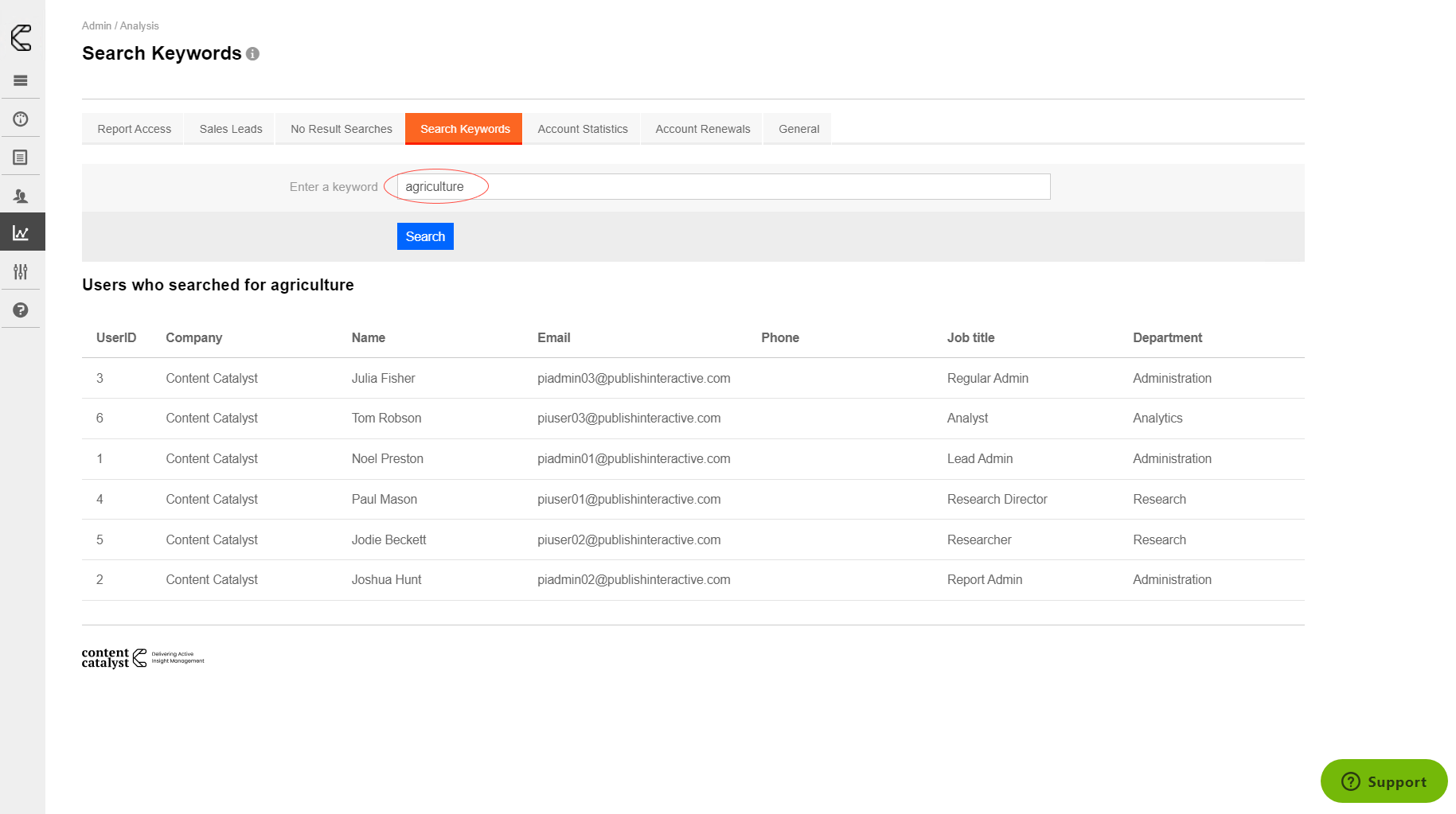
Task: Select the Account Statistics tab
Action: click(582, 129)
